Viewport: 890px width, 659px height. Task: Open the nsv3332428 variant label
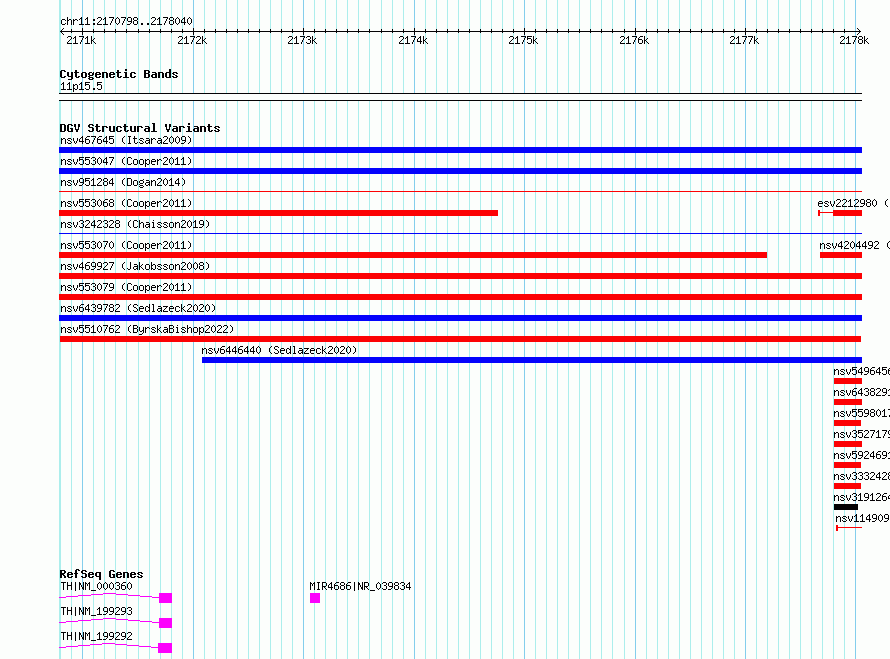coord(862,476)
